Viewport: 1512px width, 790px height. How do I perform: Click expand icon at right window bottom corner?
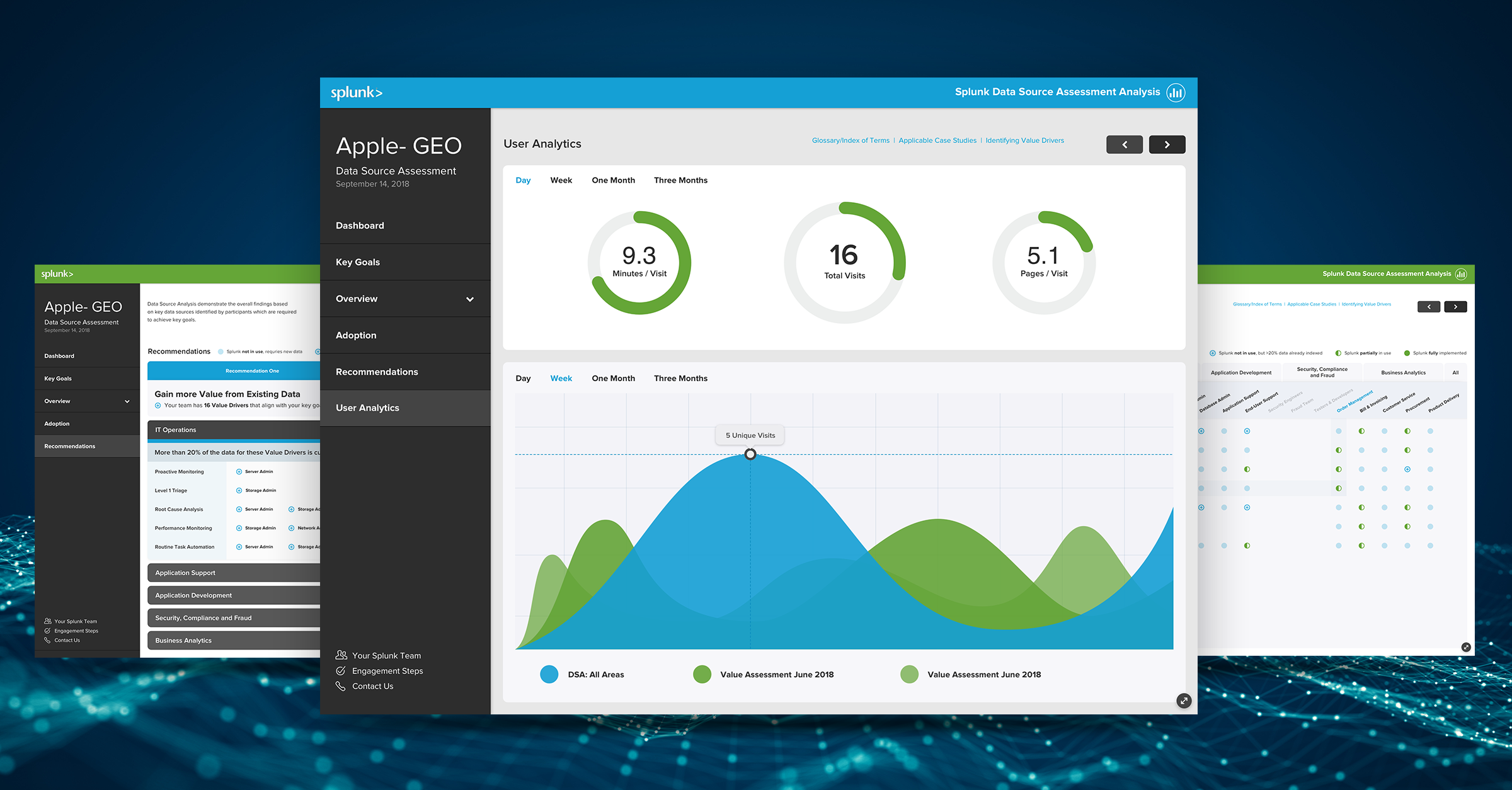click(1466, 647)
